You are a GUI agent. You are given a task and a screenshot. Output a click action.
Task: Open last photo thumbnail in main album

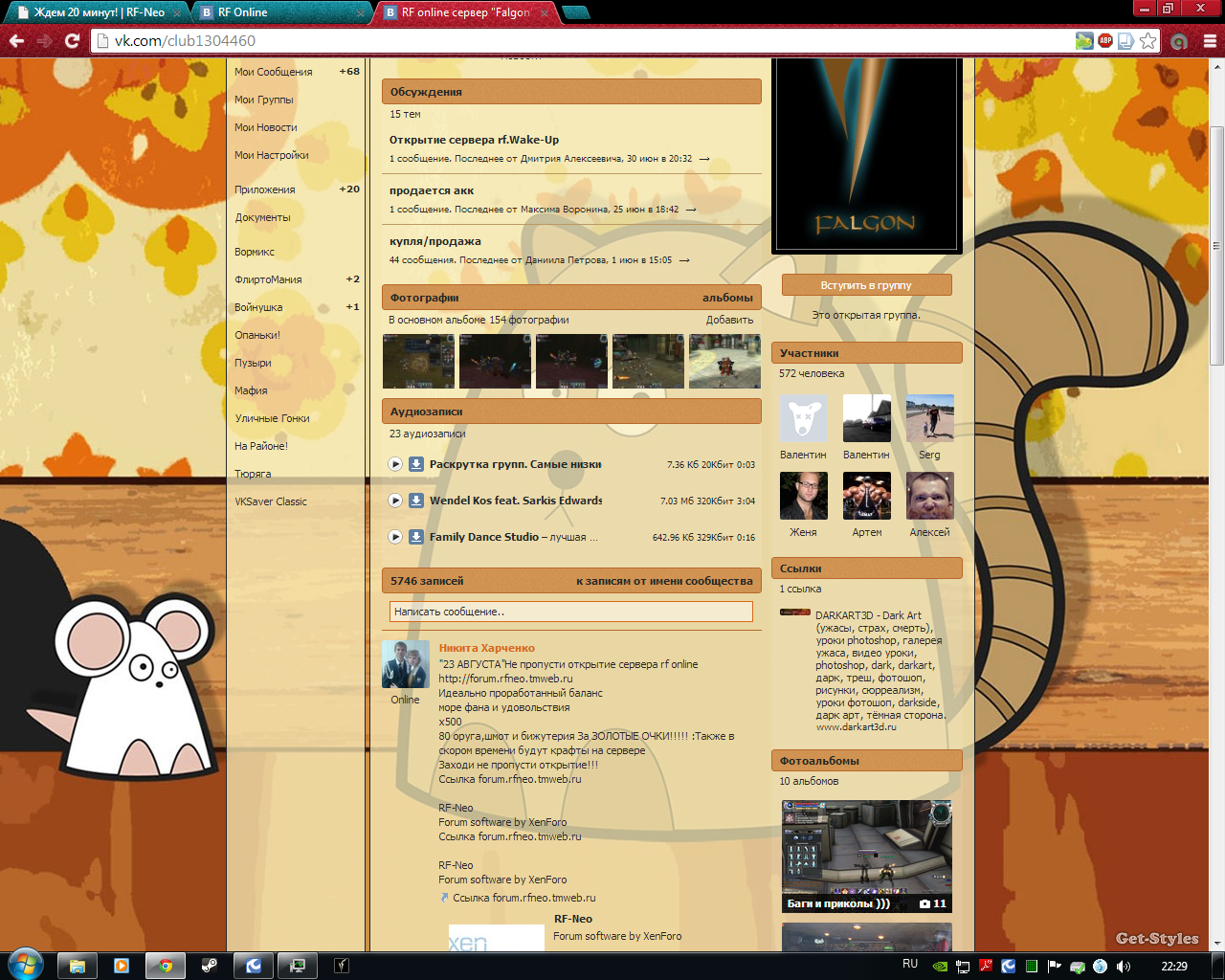724,361
